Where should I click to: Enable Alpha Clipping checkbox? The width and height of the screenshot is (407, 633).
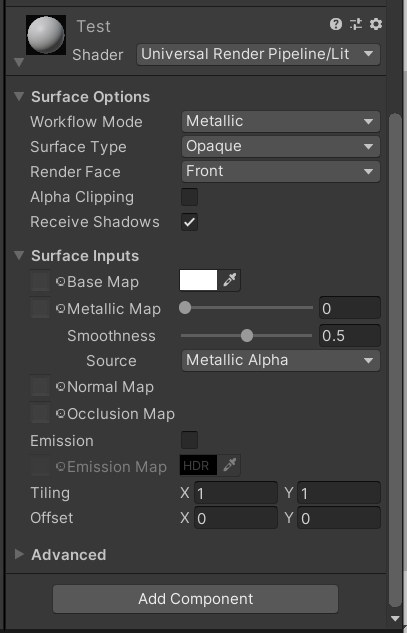click(x=189, y=197)
